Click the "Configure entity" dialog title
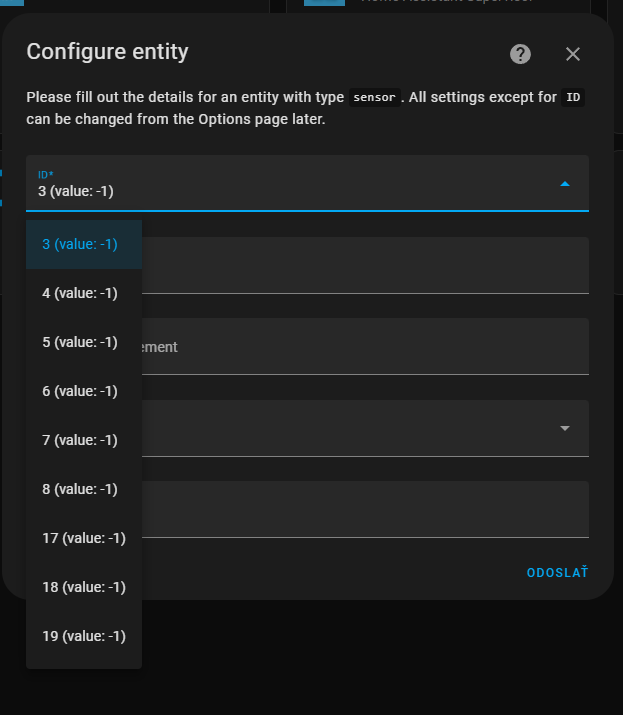 [107, 52]
